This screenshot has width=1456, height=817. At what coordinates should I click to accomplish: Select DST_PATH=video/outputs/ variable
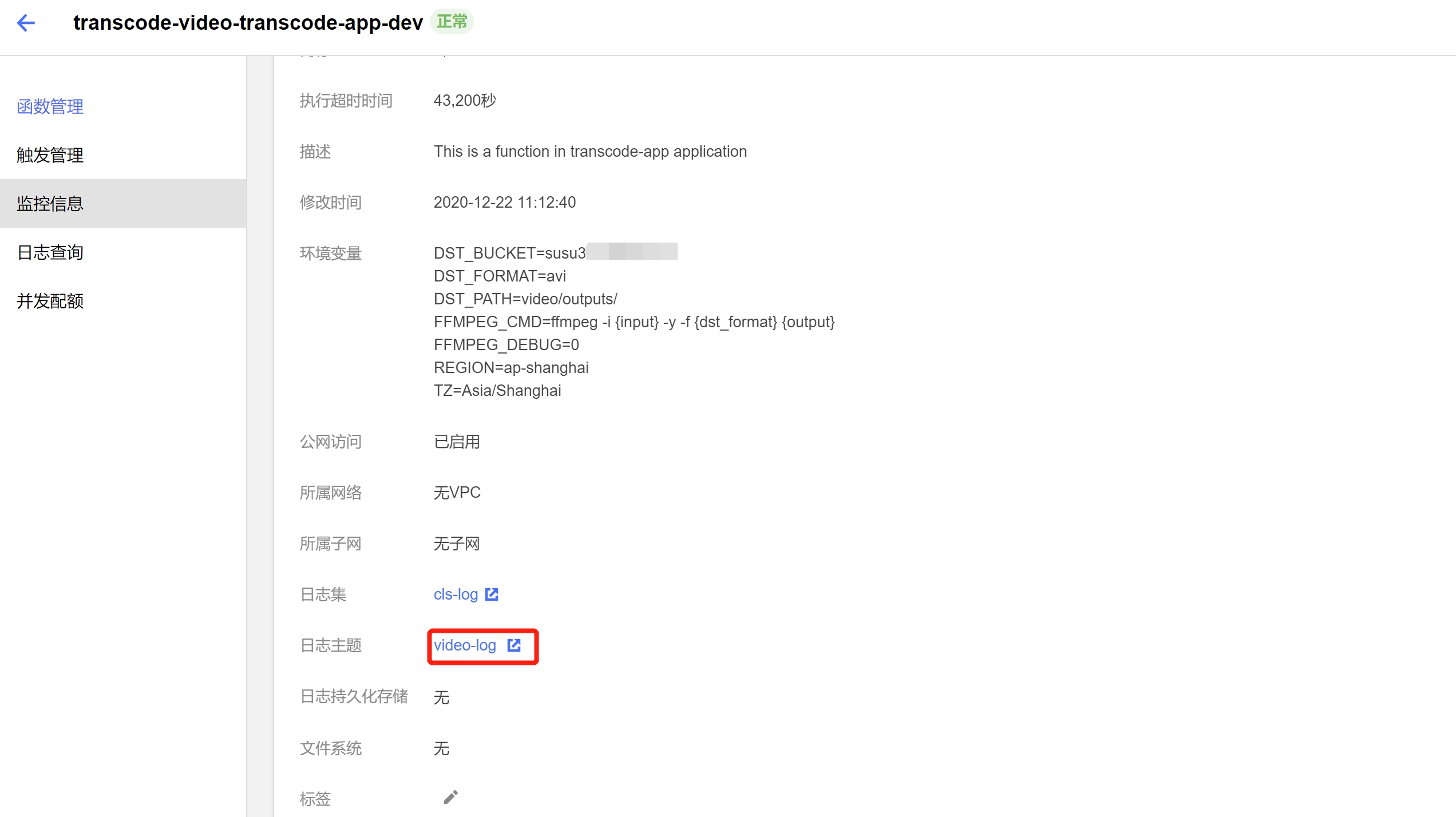525,299
